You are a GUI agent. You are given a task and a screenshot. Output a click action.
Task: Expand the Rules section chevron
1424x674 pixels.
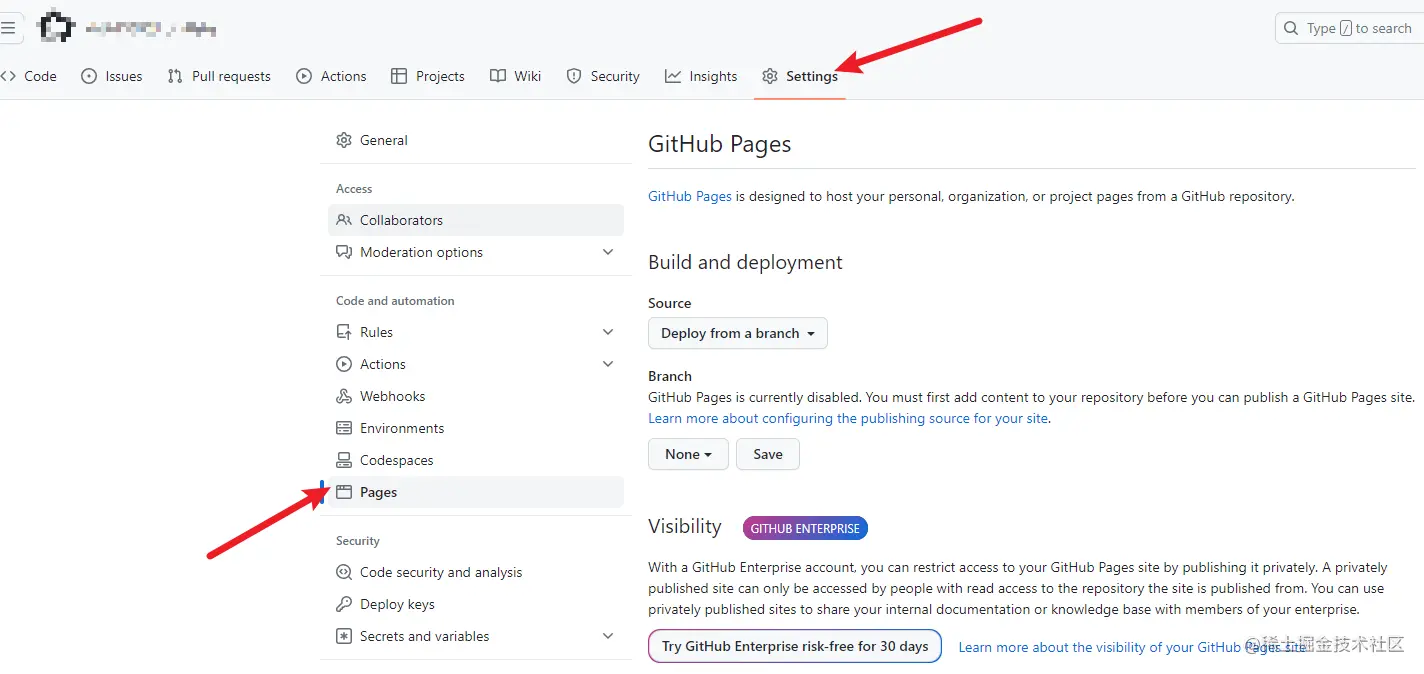(608, 332)
